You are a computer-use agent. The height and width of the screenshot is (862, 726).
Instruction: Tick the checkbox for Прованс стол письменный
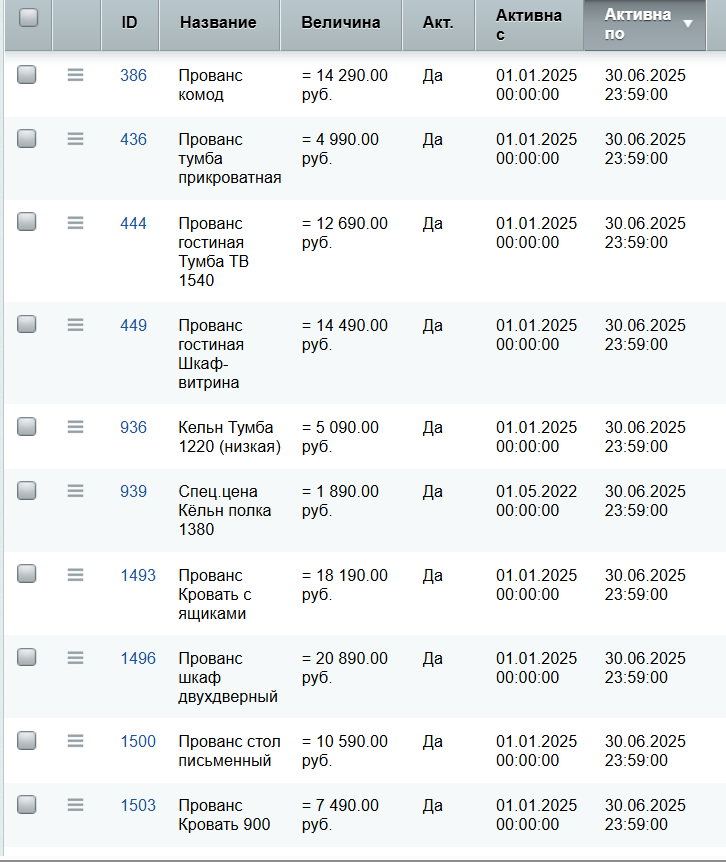coord(26,741)
